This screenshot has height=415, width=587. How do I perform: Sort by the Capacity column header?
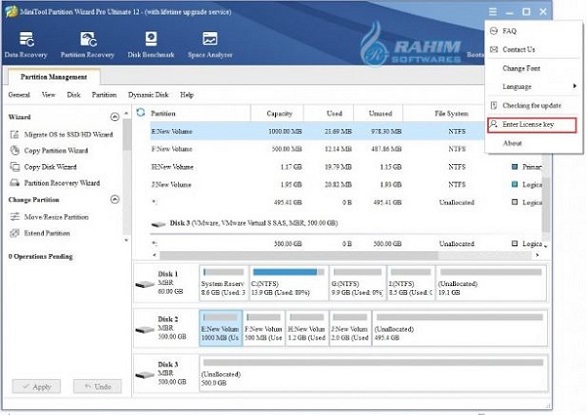pos(279,113)
